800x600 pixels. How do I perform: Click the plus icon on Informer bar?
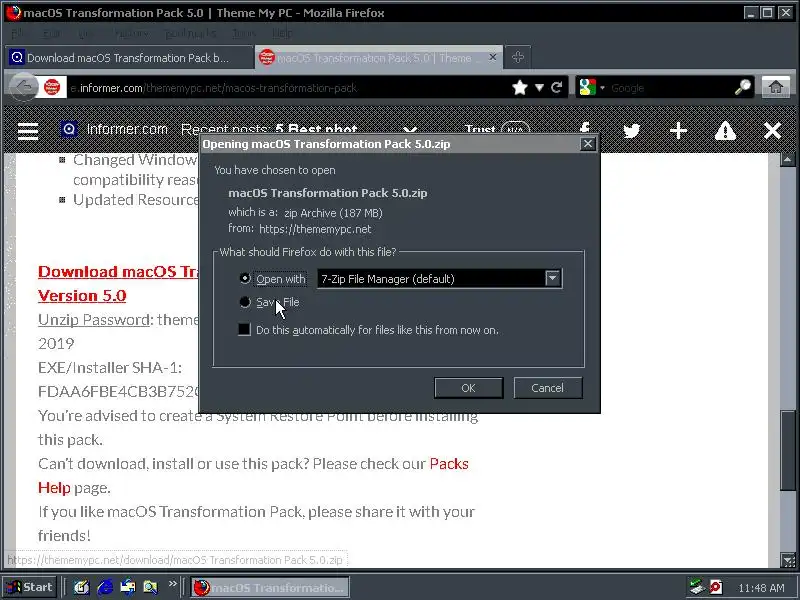(x=678, y=131)
